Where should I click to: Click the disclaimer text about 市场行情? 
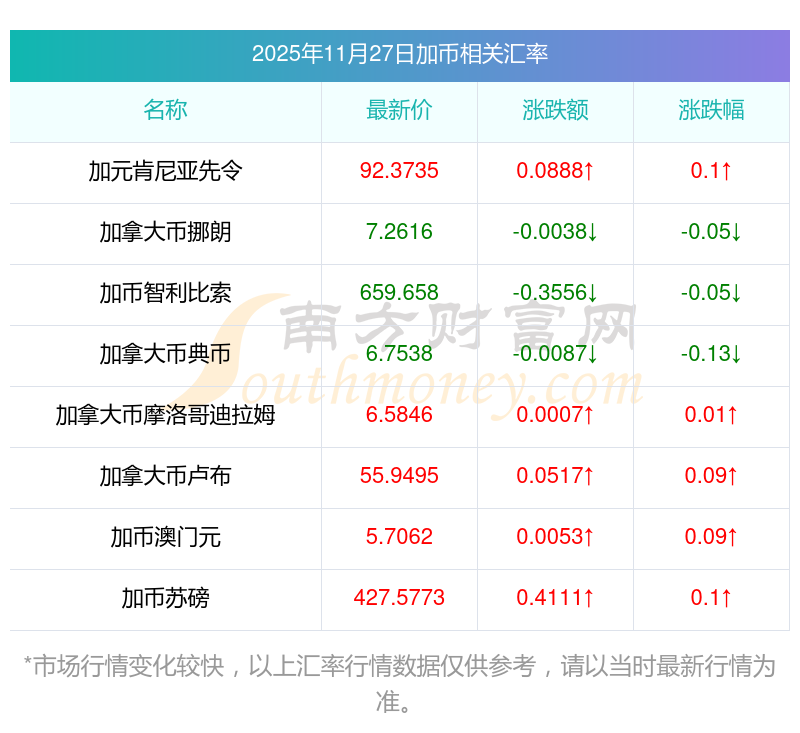click(399, 684)
